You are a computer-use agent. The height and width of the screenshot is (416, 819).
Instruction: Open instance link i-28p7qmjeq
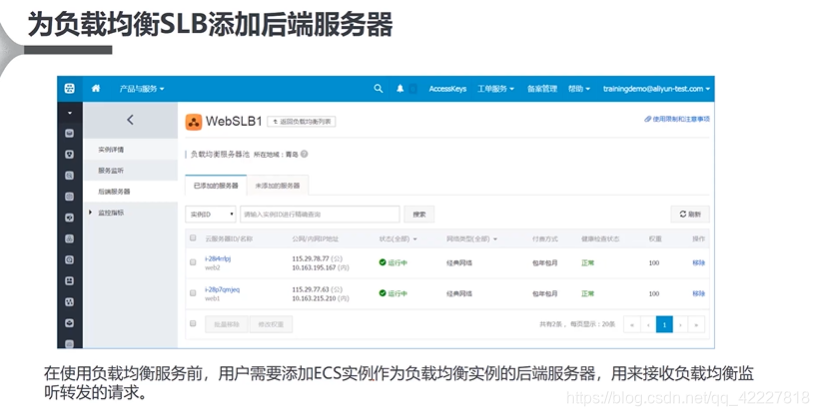click(x=222, y=290)
